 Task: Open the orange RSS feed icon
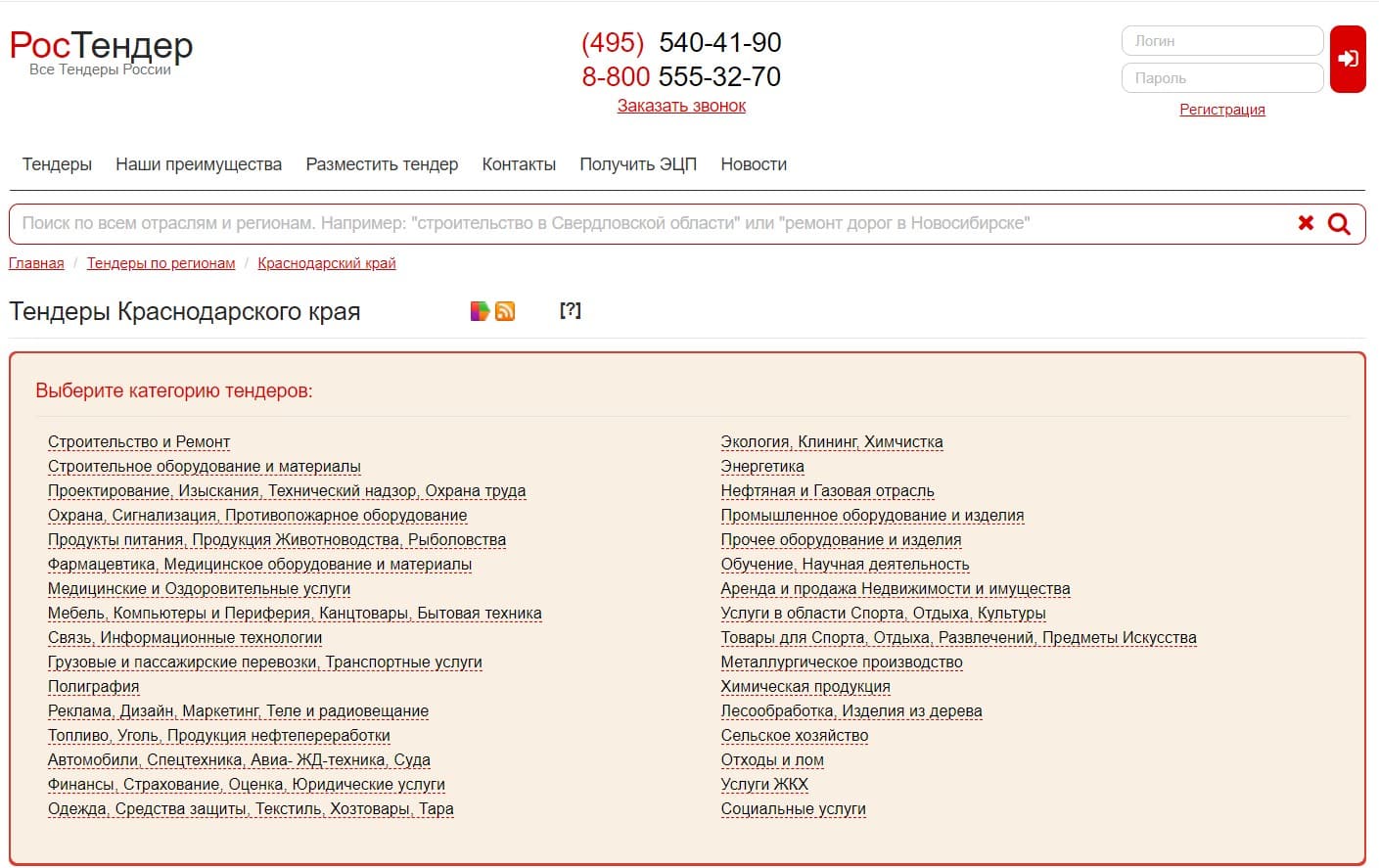point(505,311)
